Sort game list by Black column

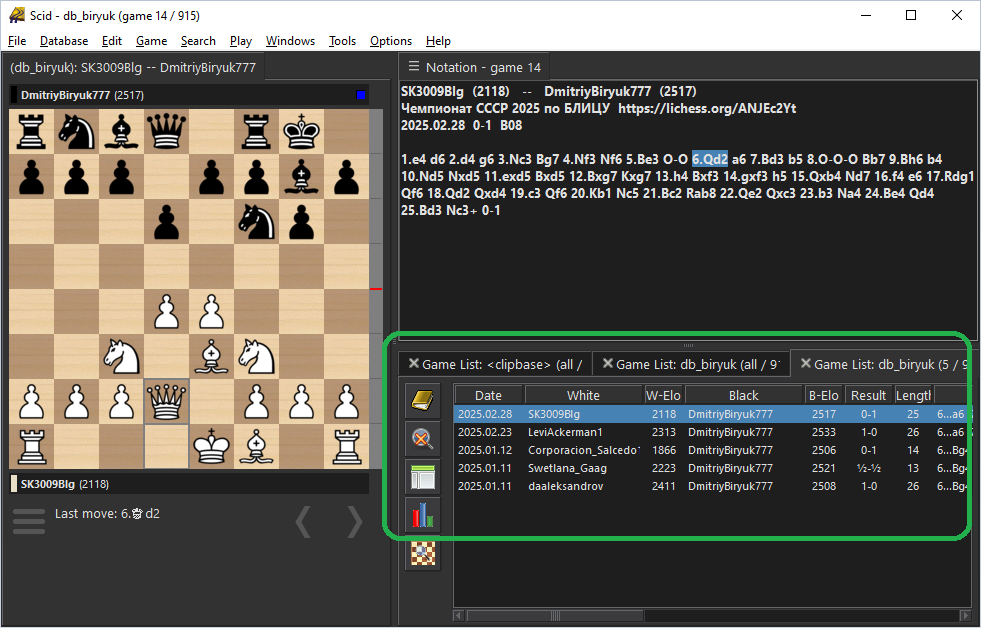pyautogui.click(x=743, y=395)
